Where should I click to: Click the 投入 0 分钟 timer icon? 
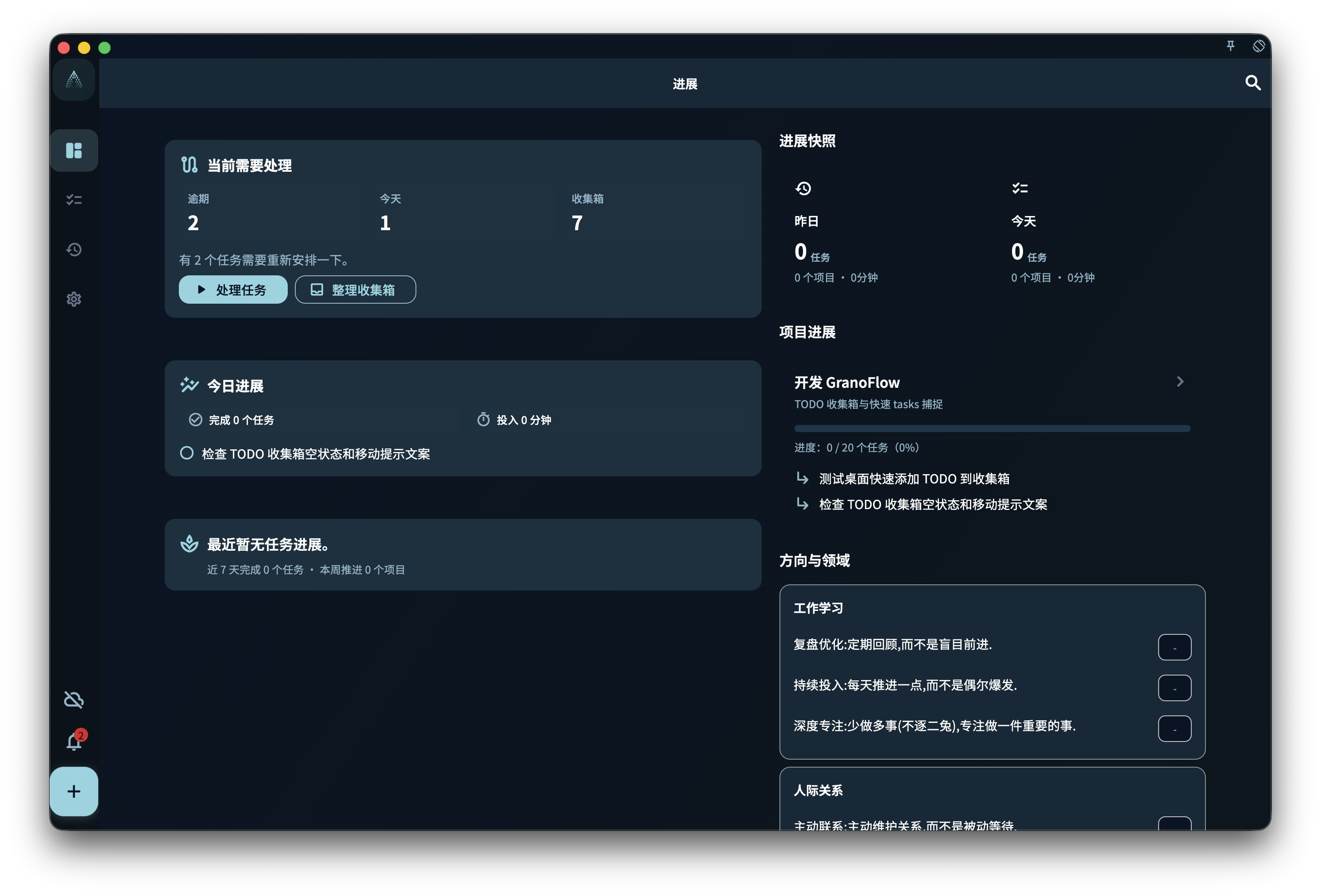pos(483,420)
